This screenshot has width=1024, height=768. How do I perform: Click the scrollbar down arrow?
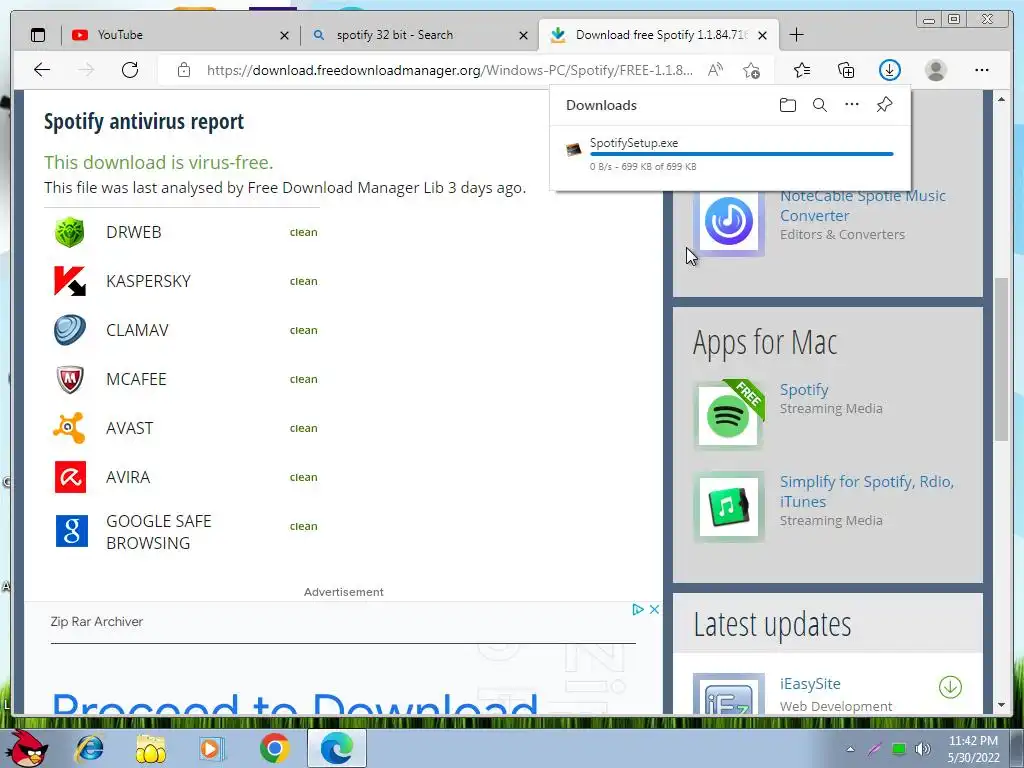1001,705
